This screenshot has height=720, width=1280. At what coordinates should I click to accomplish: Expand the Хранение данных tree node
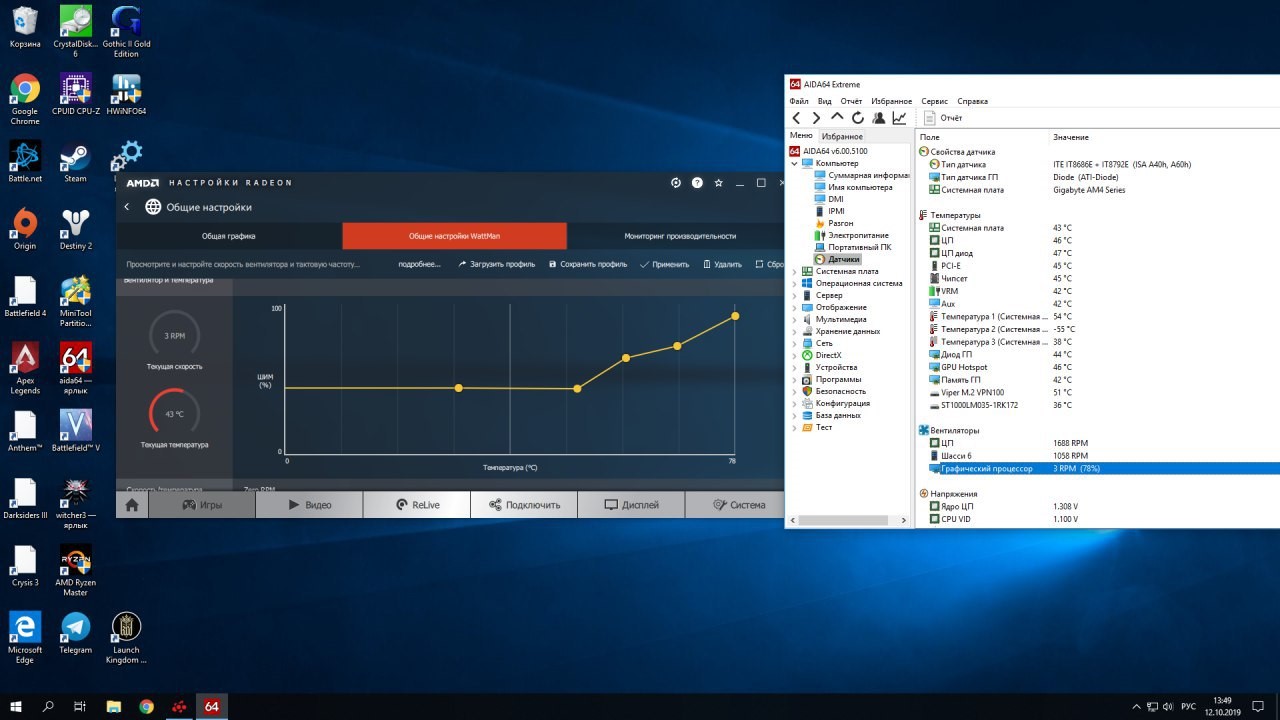click(x=795, y=331)
